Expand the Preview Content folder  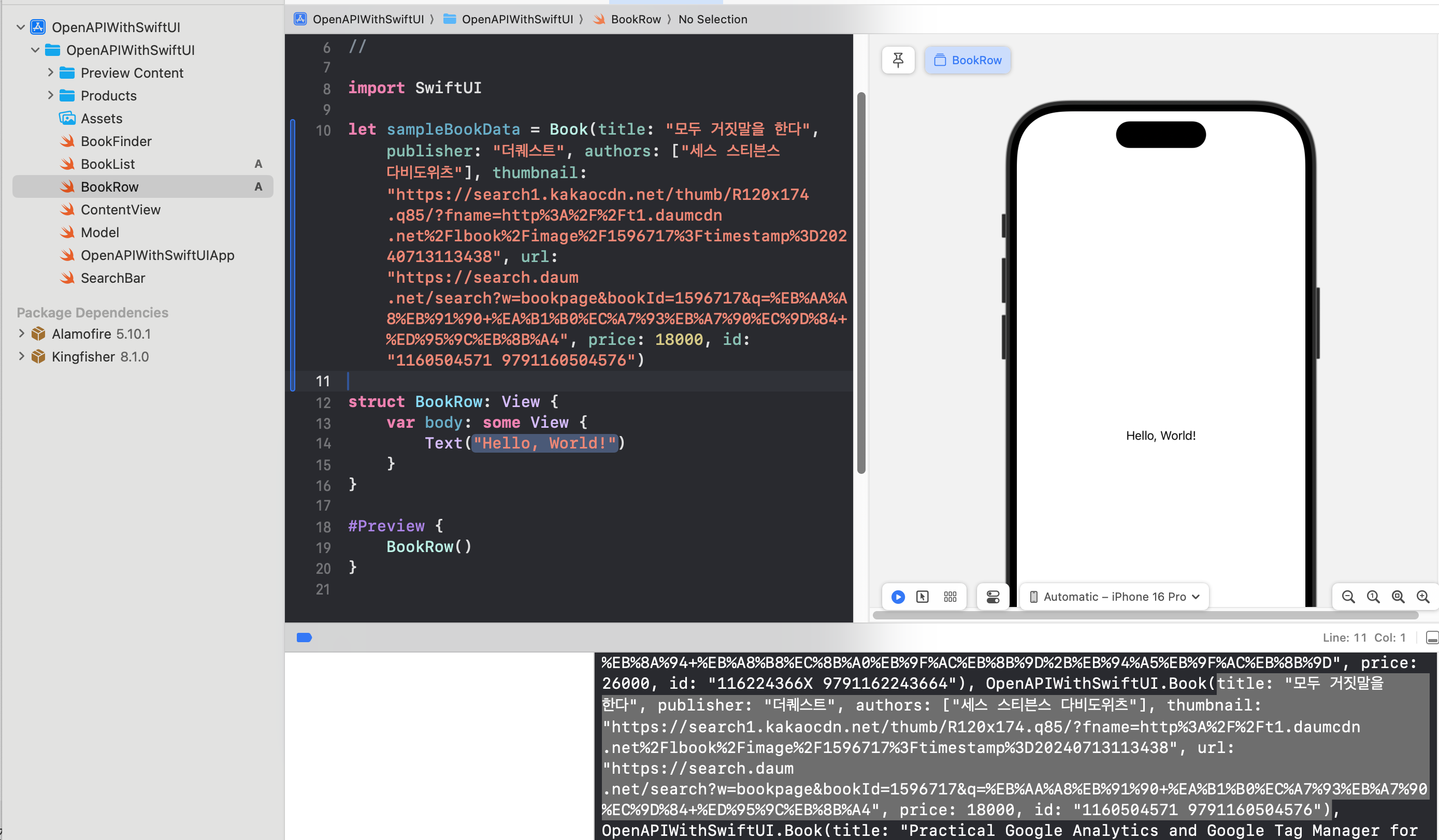(x=50, y=73)
